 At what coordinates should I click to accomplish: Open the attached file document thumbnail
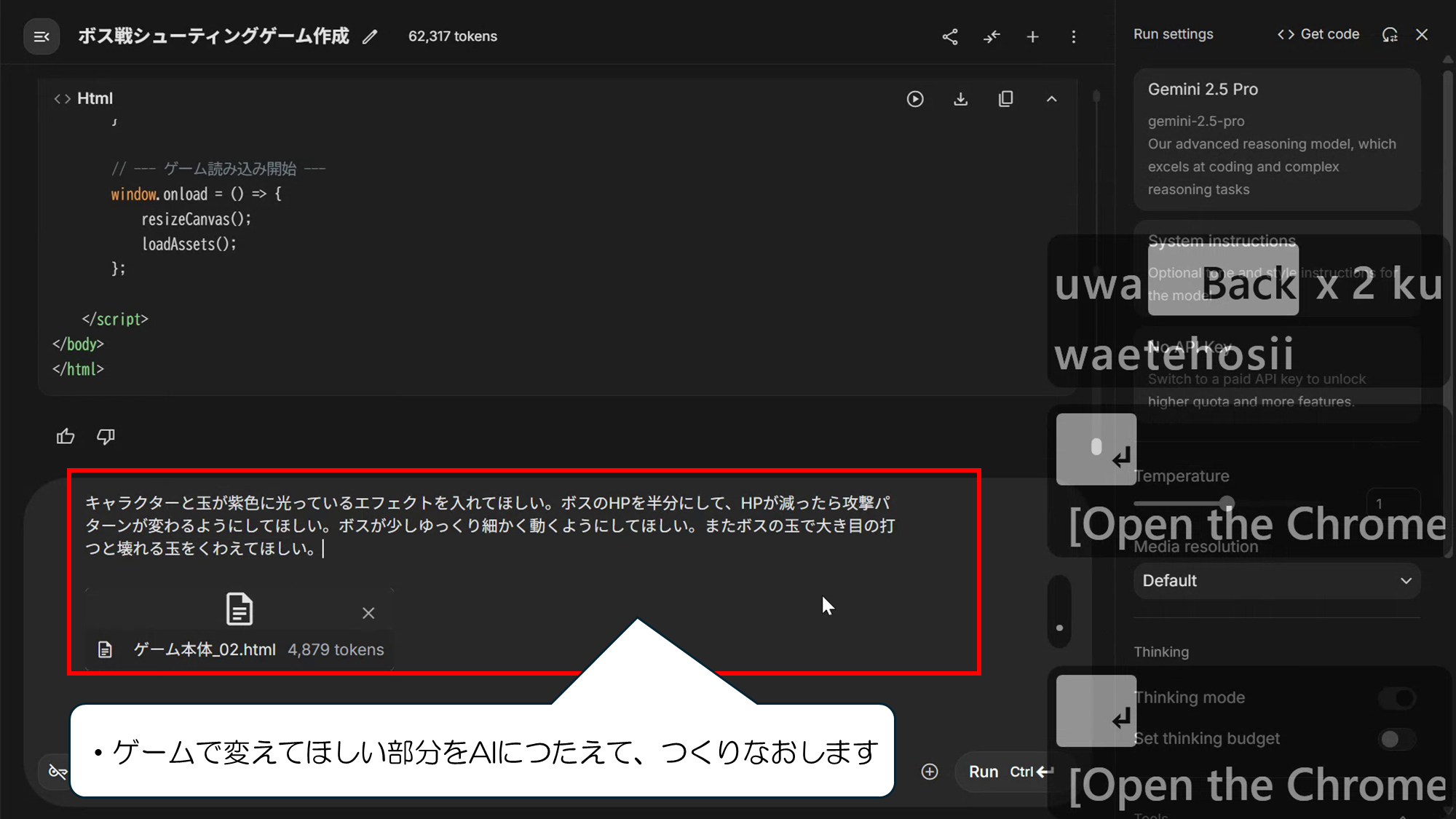click(x=239, y=609)
